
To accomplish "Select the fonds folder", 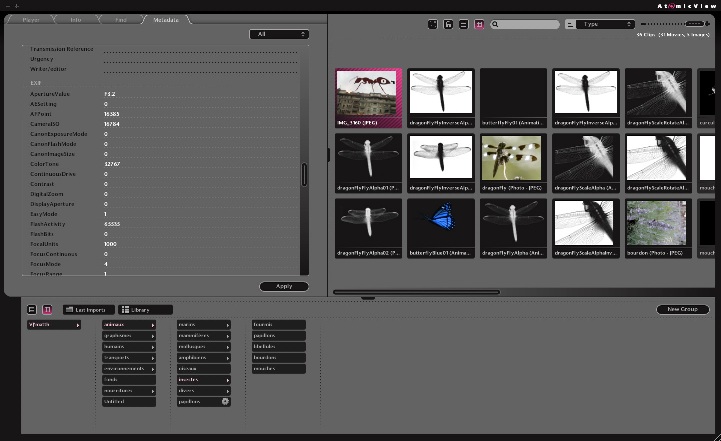I will tap(129, 380).
